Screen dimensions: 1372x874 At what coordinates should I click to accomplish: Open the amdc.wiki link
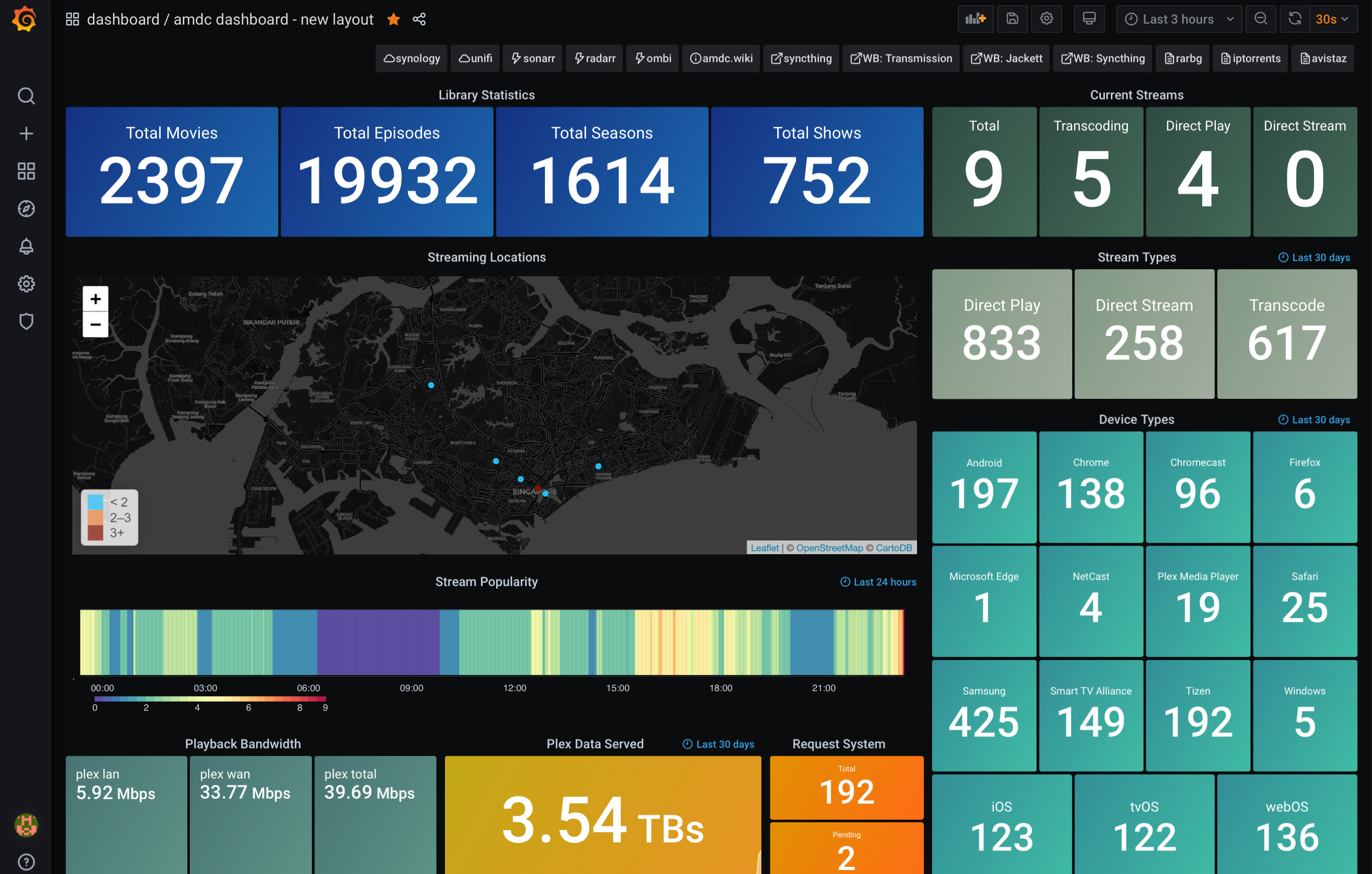(x=721, y=58)
